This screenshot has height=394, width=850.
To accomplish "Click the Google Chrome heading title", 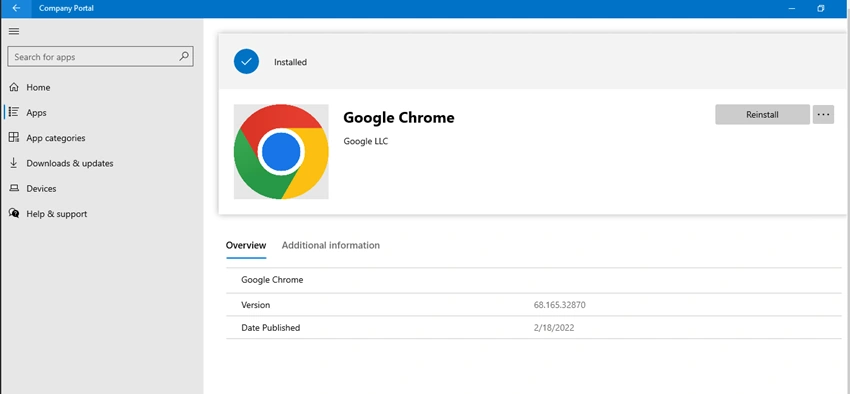I will [x=399, y=117].
